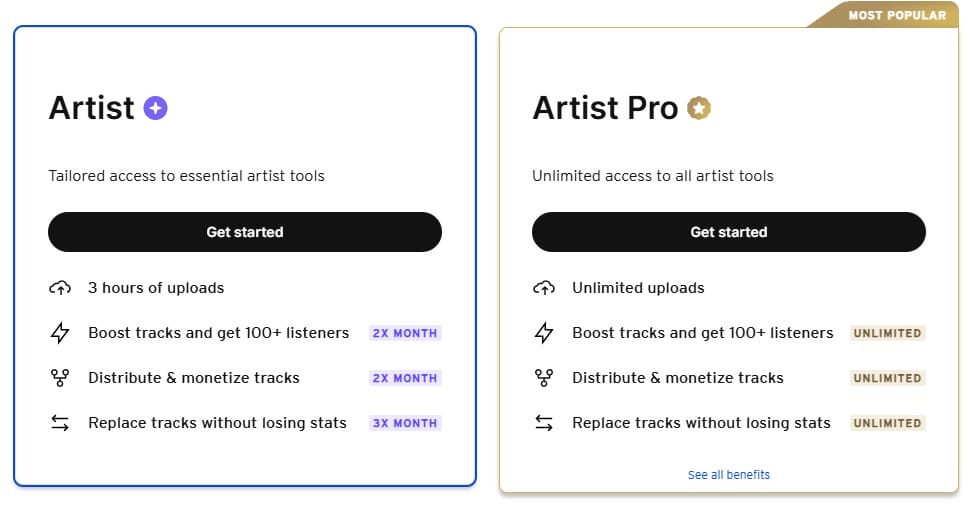This screenshot has width=972, height=505.
Task: Click the replace arrows icon in Artist plan
Action: tap(60, 423)
